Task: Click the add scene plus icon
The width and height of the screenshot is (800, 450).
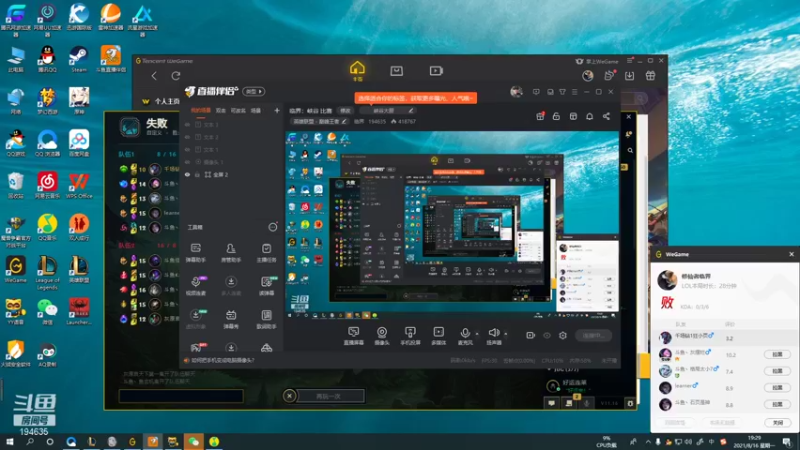Action: point(277,110)
